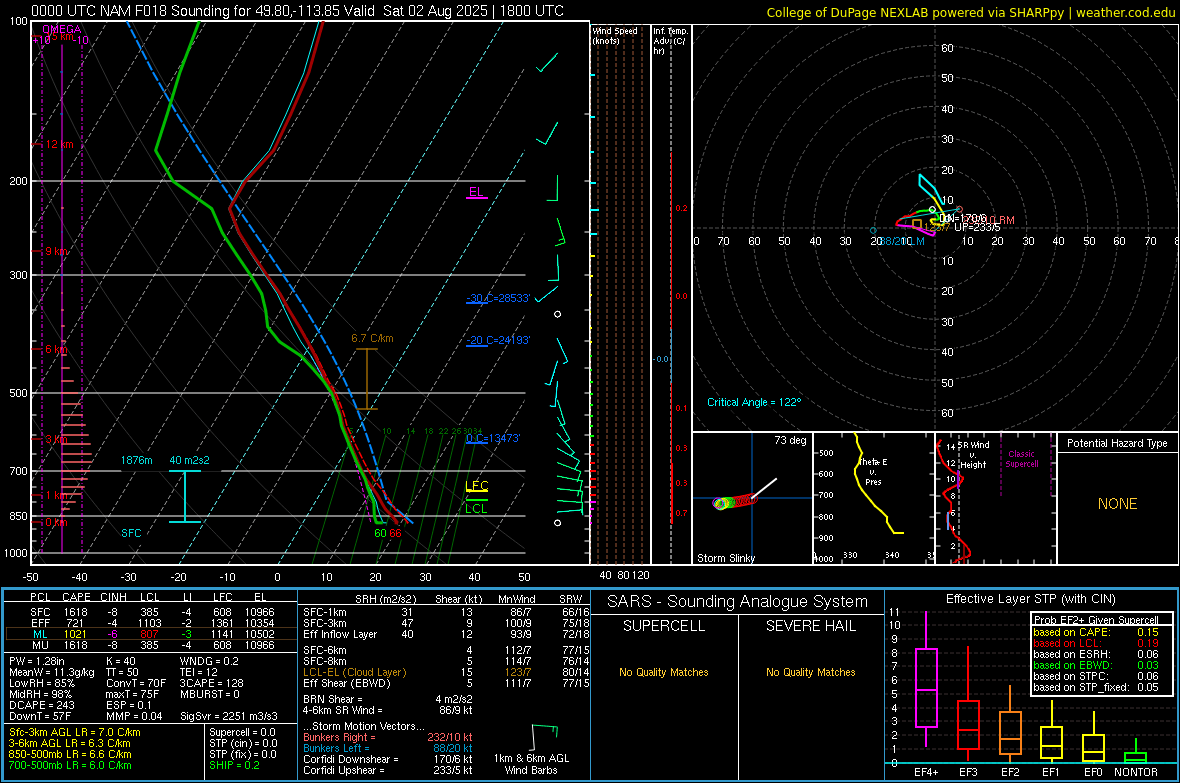Click the SR Wind v. Height panel label
This screenshot has height=783, width=1180.
point(973,455)
